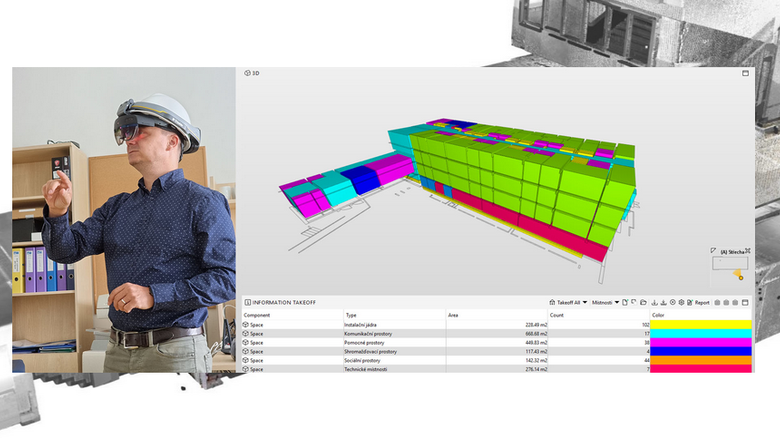This screenshot has width=780, height=438.
Task: Maximize the 3D view panel
Action: (x=745, y=73)
